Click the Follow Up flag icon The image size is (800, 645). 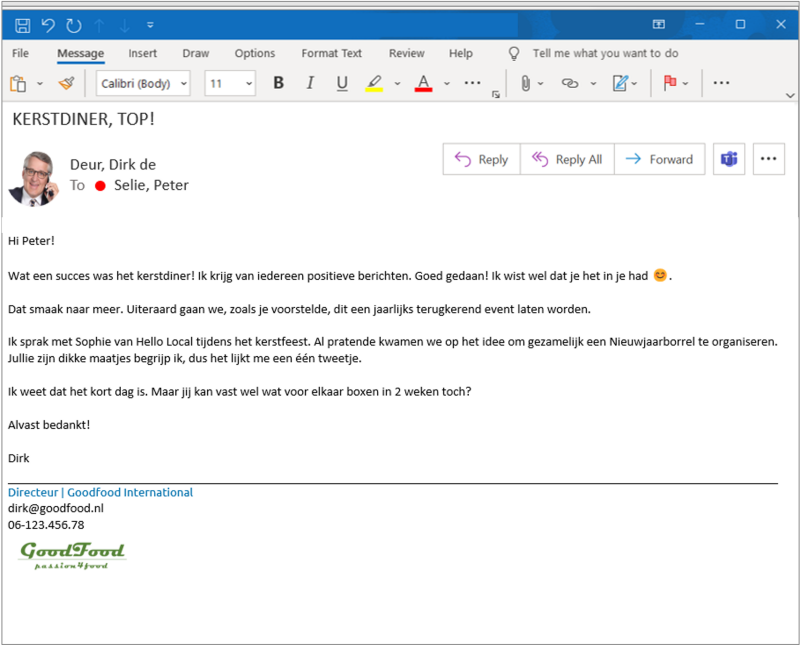coord(670,83)
